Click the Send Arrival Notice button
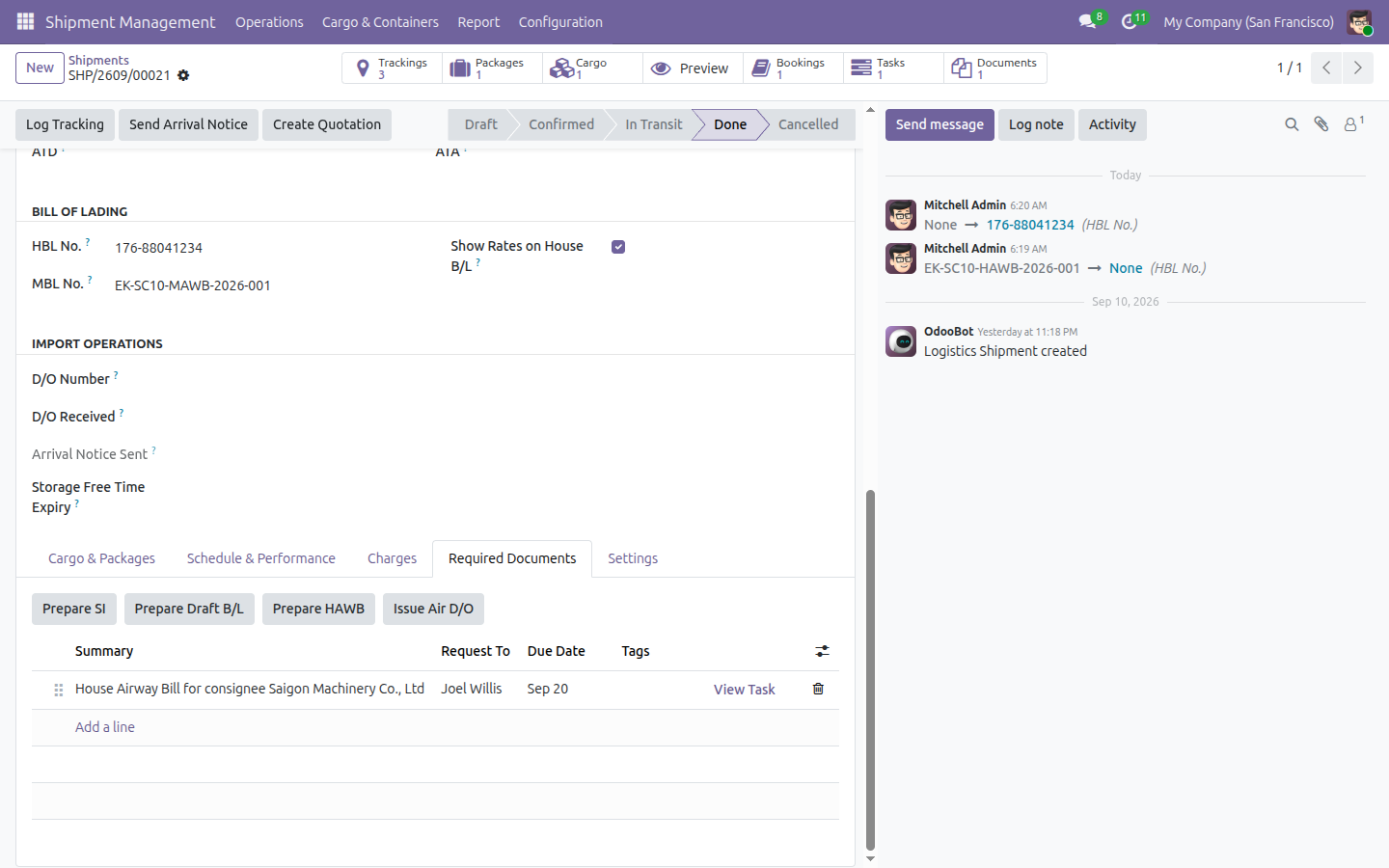The height and width of the screenshot is (868, 1389). click(x=188, y=124)
